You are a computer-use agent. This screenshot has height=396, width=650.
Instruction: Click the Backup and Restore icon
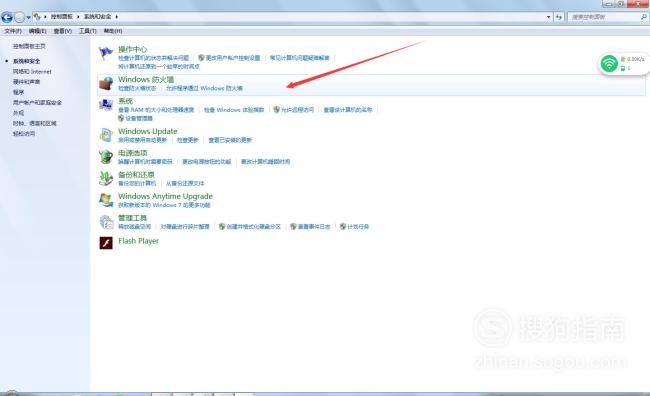click(106, 178)
